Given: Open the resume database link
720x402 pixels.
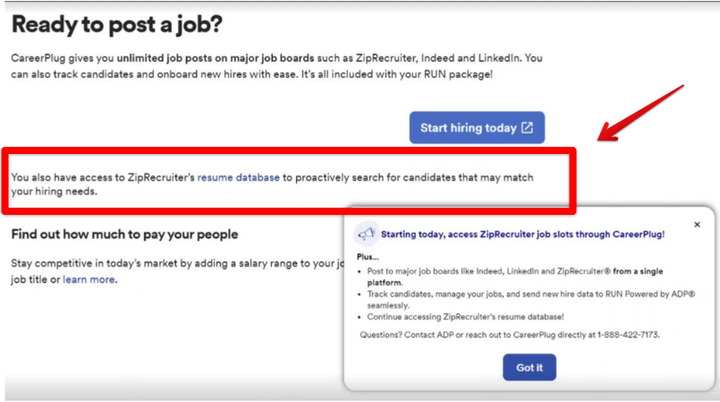Looking at the screenshot, I should (x=238, y=177).
